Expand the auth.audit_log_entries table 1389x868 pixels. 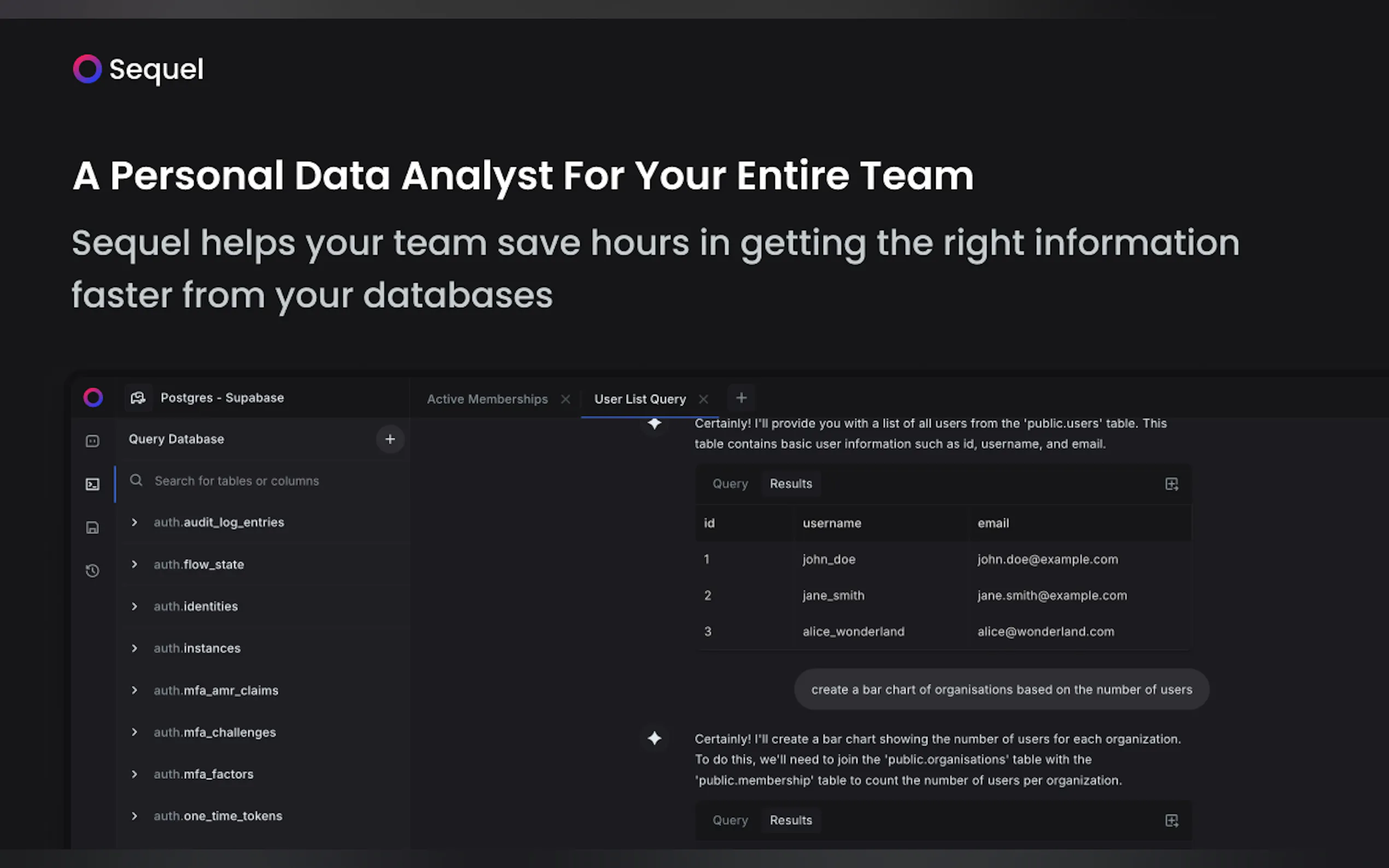click(x=135, y=523)
